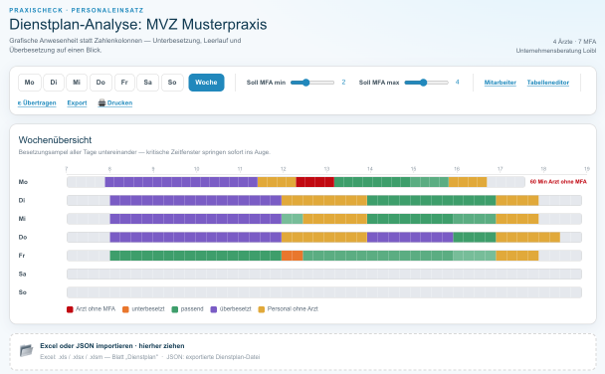The image size is (605, 374).
Task: Click the Soll MFA min slider handle
Action: point(306,82)
